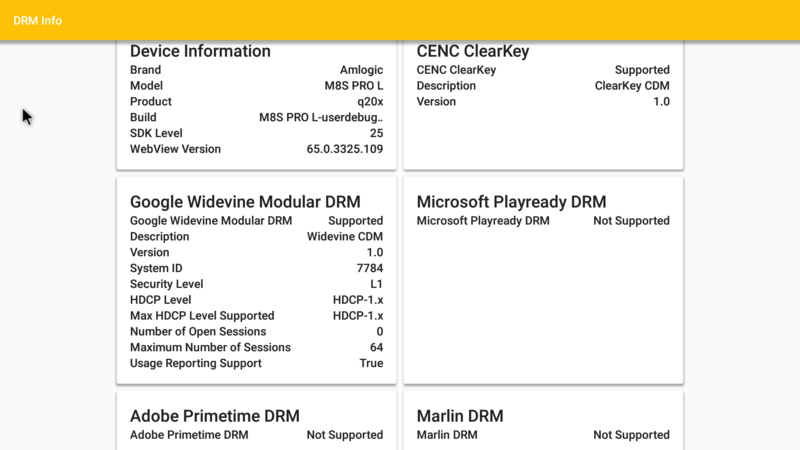
Task: Select the Widevine Supported status value
Action: [355, 221]
